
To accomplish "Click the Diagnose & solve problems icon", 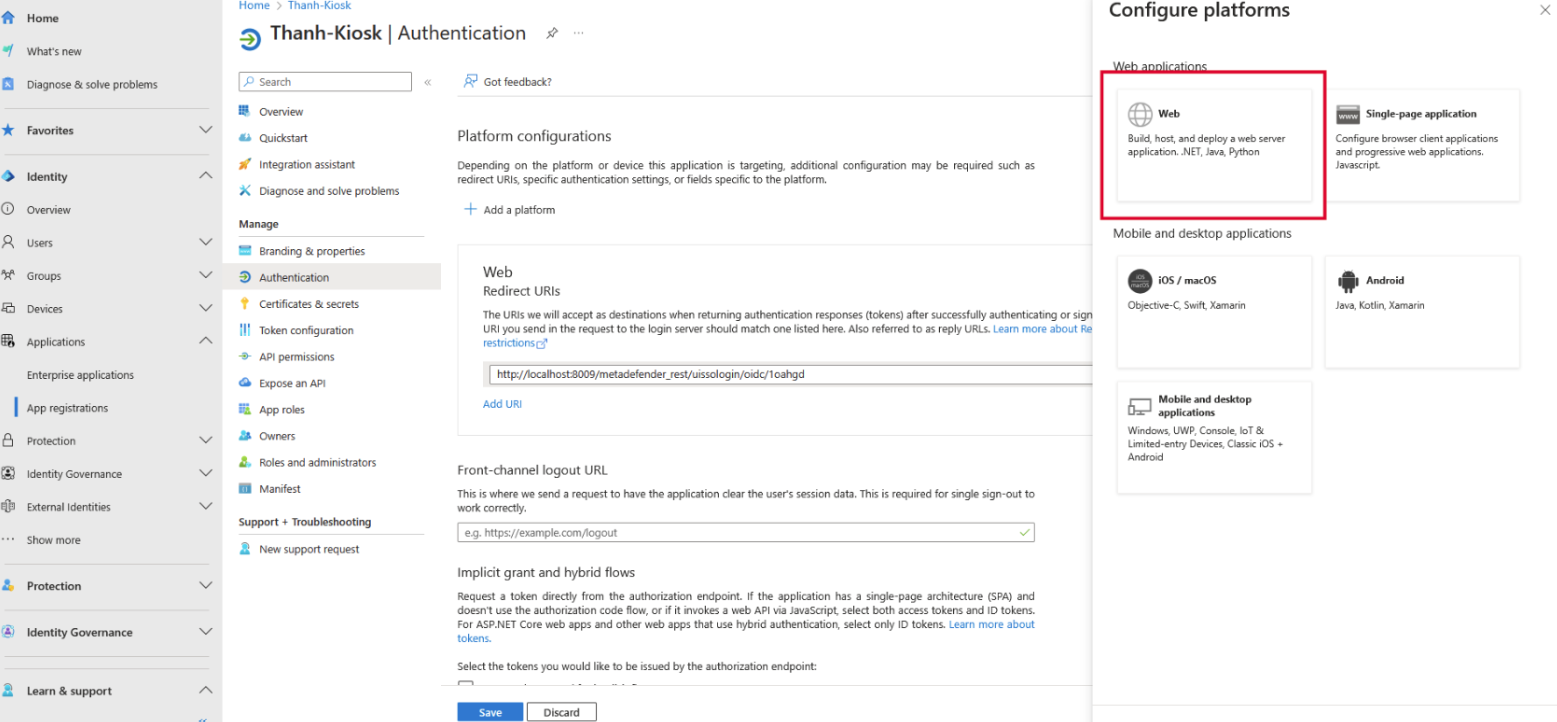I will click(8, 84).
